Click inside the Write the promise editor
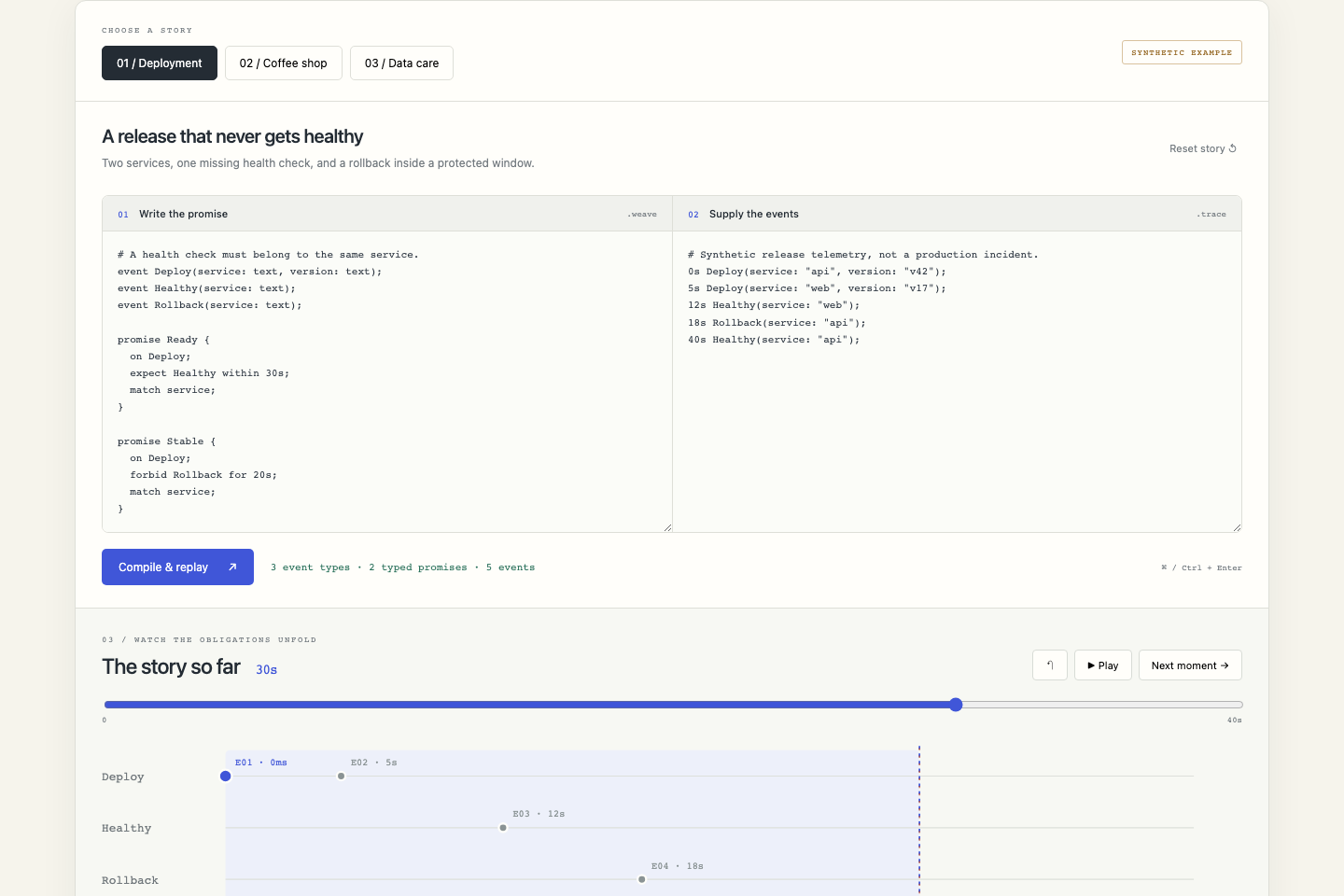The image size is (1344, 896). tap(387, 382)
